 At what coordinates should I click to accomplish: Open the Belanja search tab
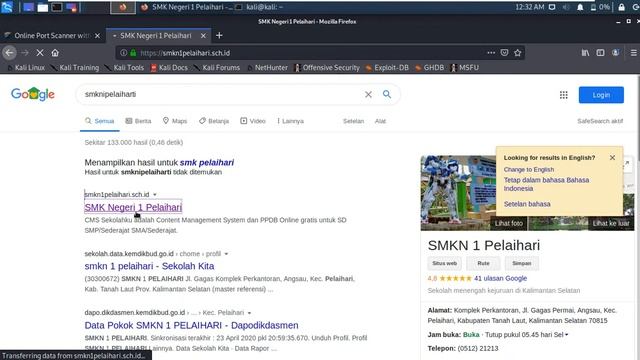click(214, 121)
